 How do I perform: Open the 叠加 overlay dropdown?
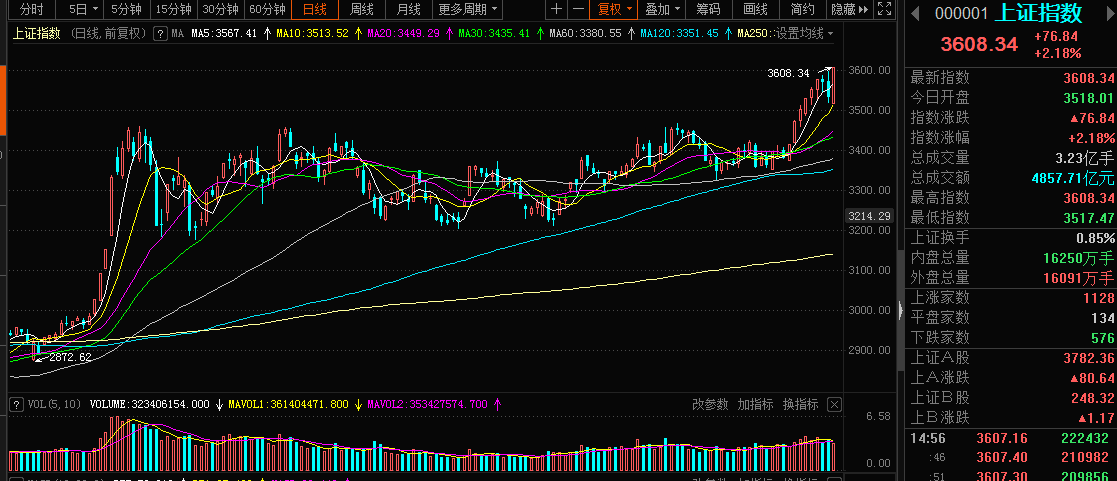coord(662,9)
